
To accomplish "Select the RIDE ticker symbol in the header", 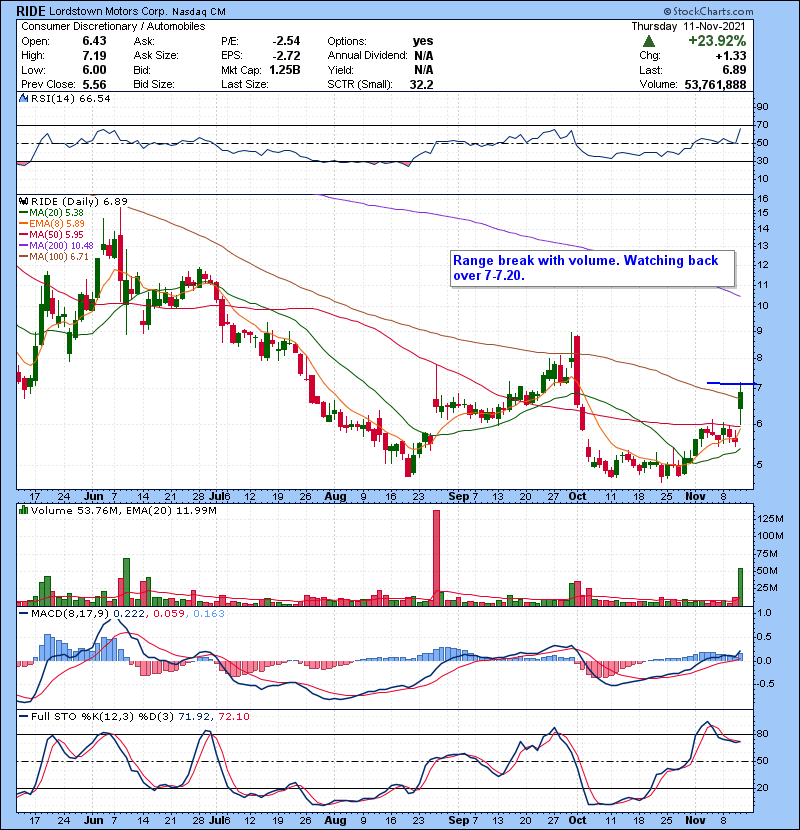I will point(31,11).
